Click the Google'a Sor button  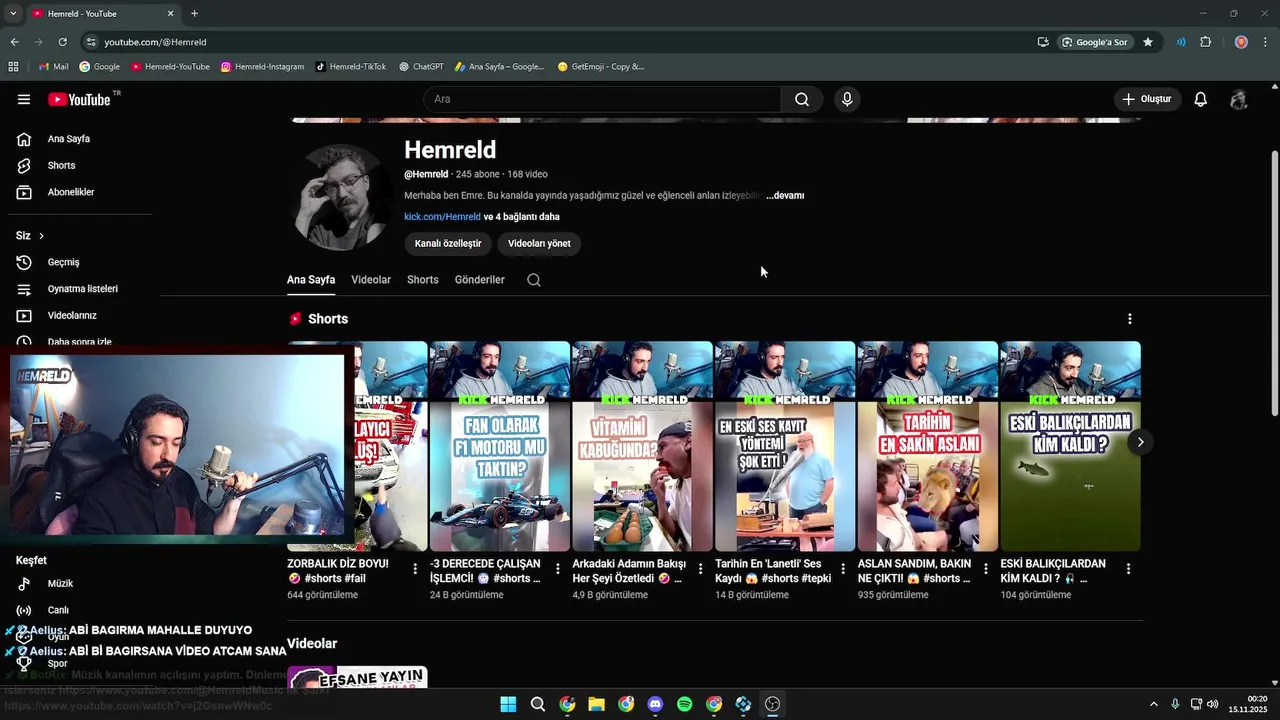(1095, 42)
